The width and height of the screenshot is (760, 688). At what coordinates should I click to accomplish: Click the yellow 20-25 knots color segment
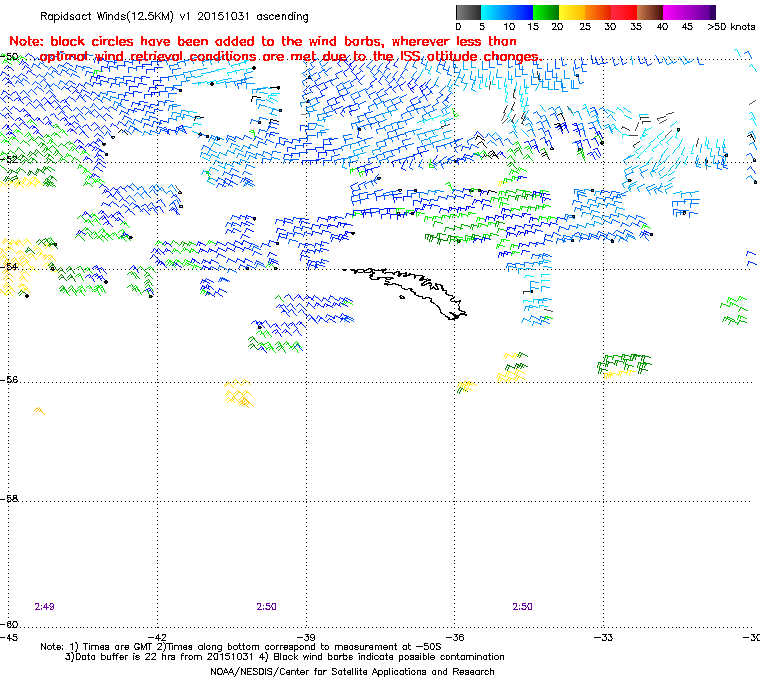[x=572, y=12]
